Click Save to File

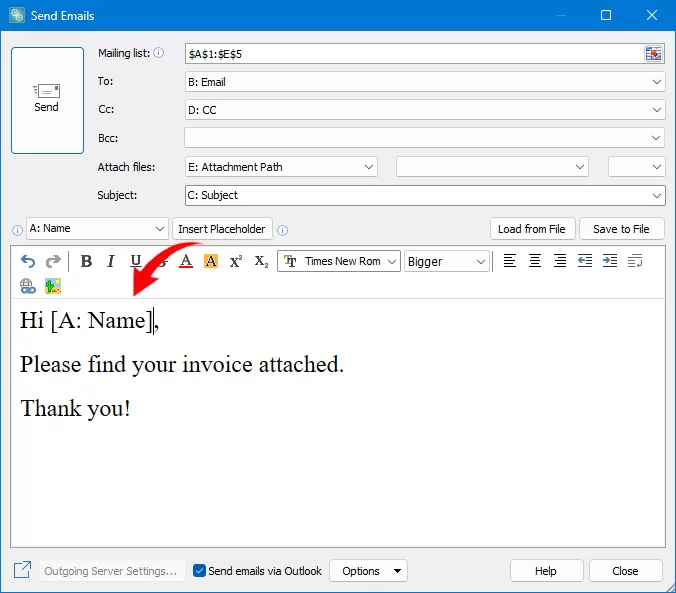(621, 229)
